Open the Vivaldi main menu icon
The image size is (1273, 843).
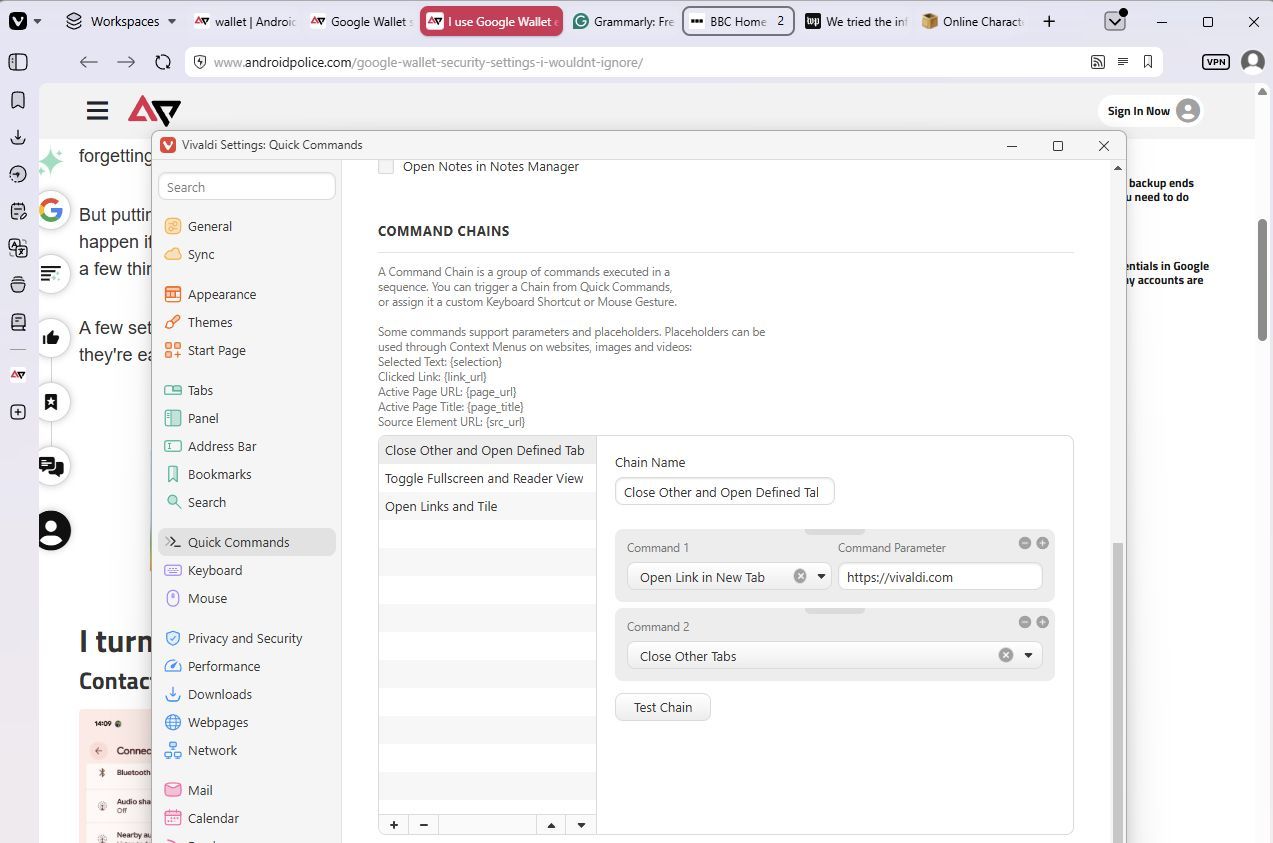(x=18, y=21)
